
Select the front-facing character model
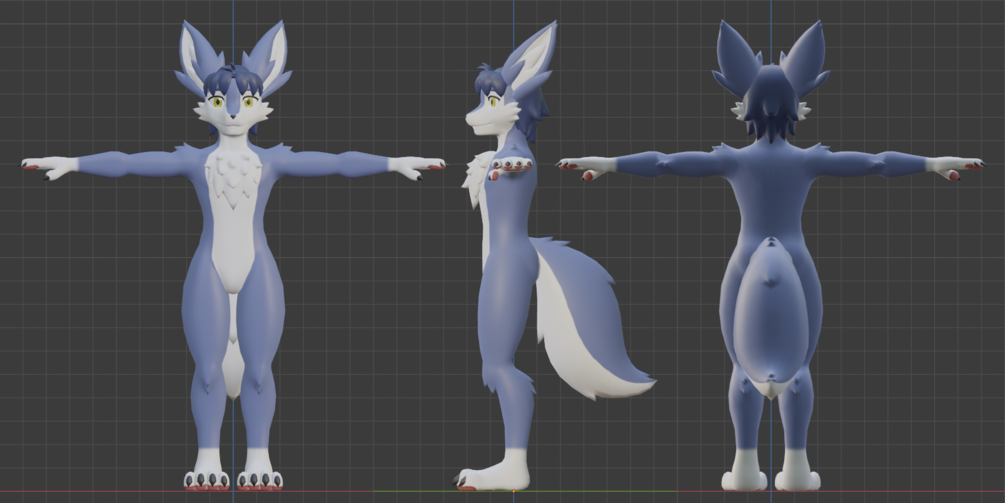[233, 256]
